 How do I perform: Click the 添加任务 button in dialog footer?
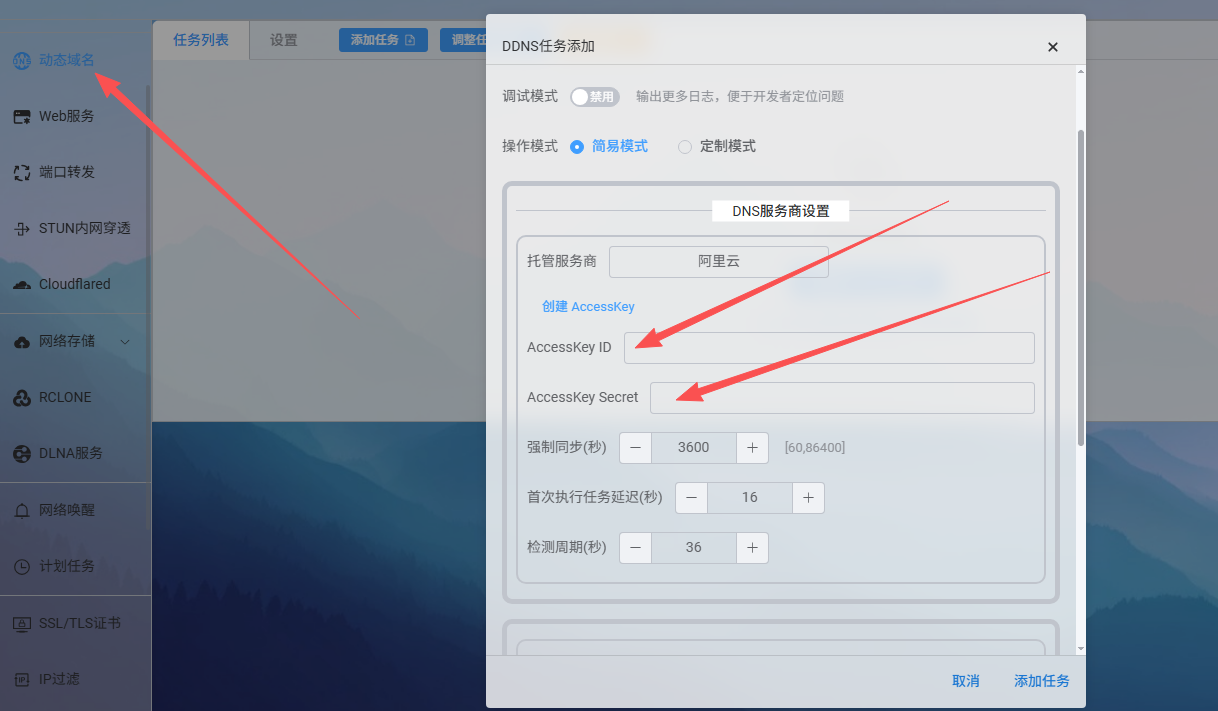click(1042, 681)
